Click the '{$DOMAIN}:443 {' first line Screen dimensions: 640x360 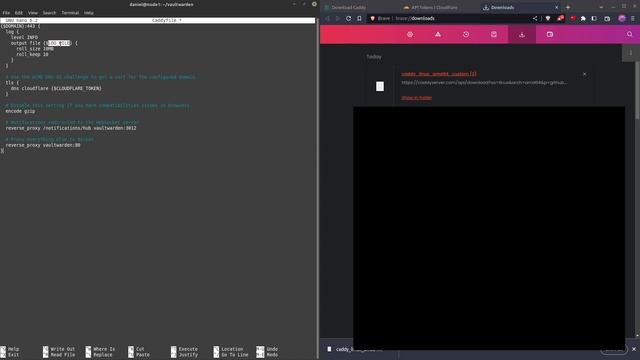pyautogui.click(x=20, y=26)
